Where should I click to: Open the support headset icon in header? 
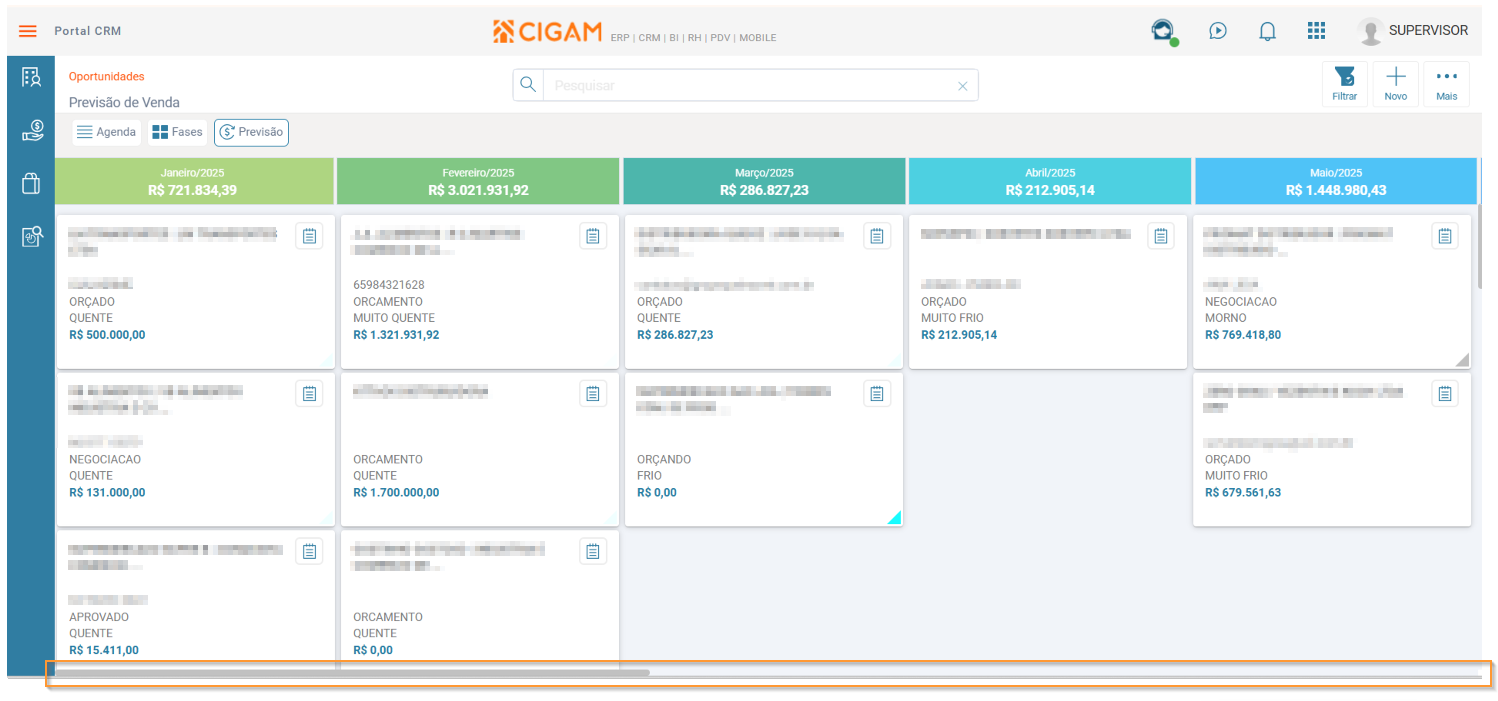click(1162, 31)
